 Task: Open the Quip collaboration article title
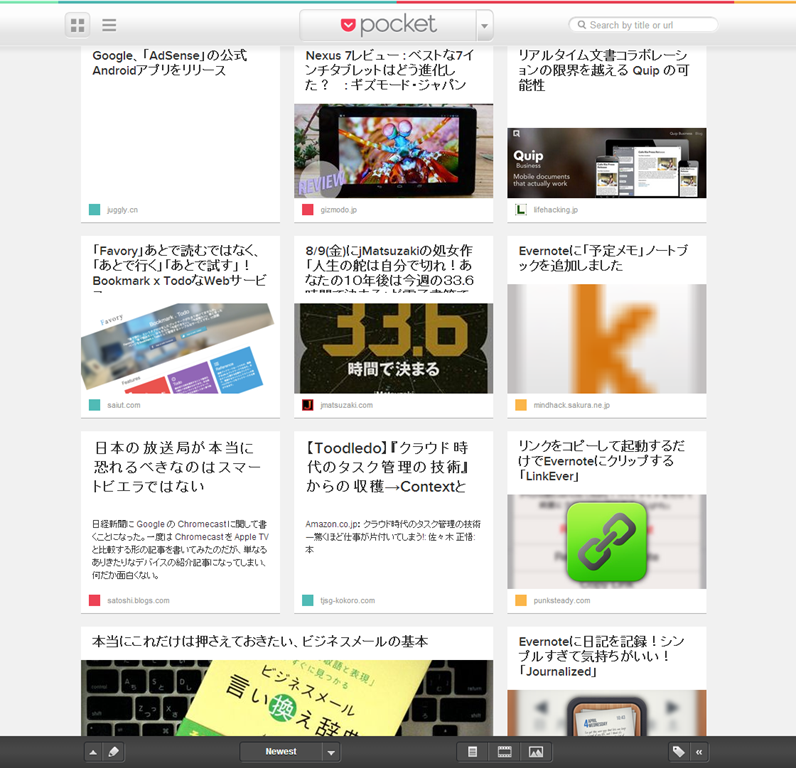click(604, 70)
